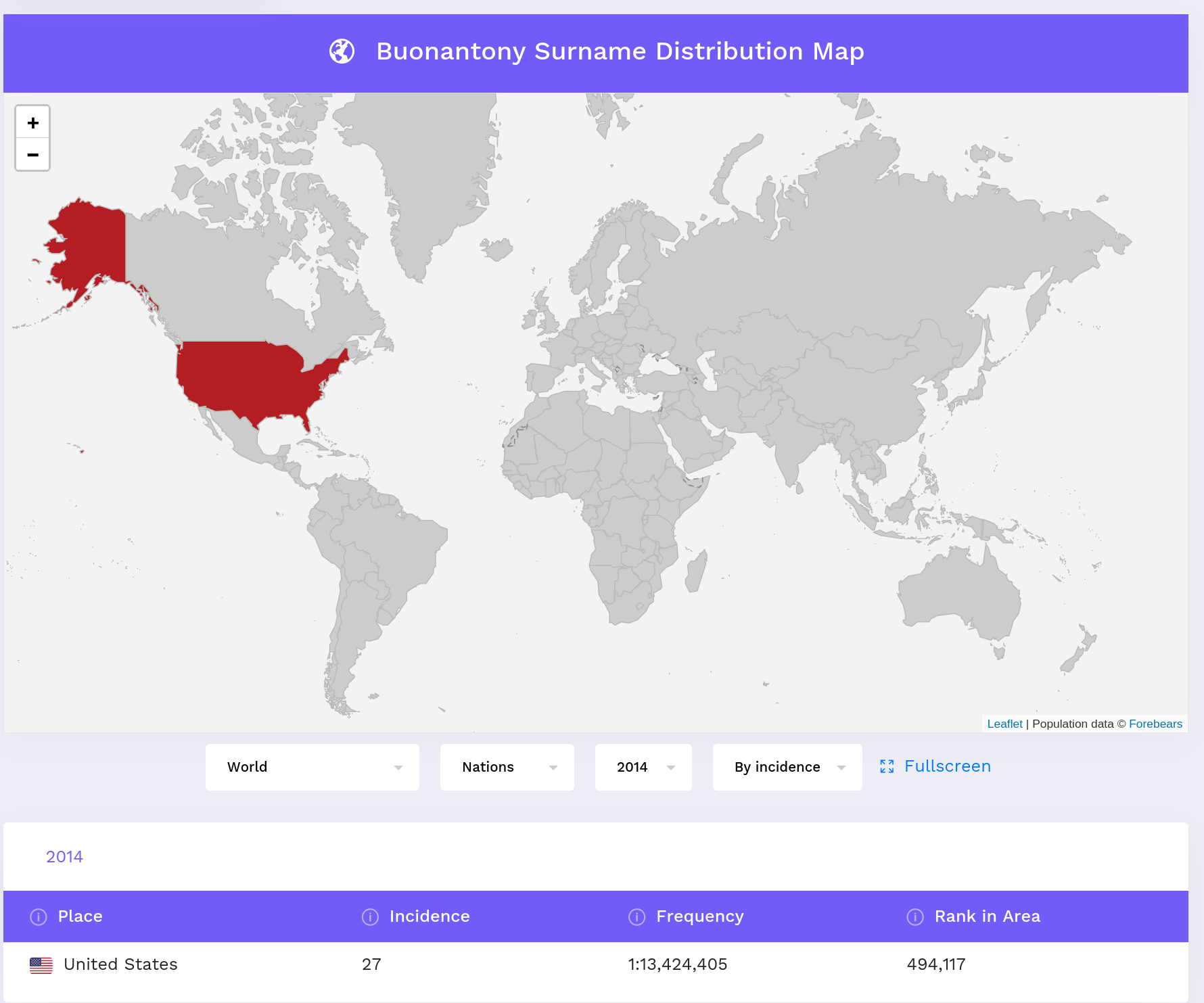Click the Place column header

pyautogui.click(x=80, y=916)
